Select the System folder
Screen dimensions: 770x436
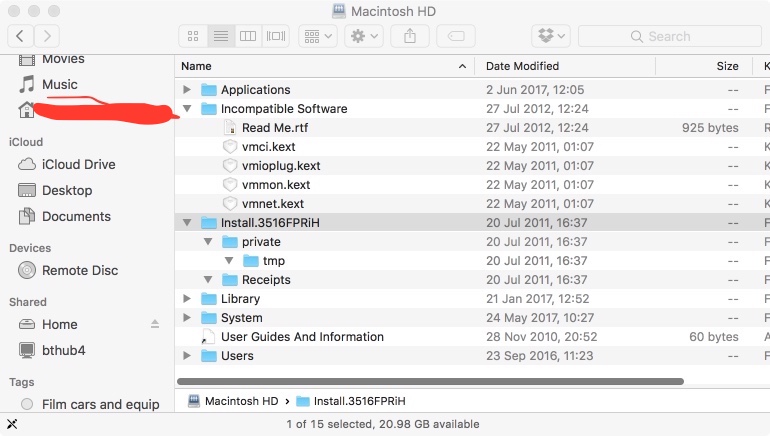[x=241, y=318]
